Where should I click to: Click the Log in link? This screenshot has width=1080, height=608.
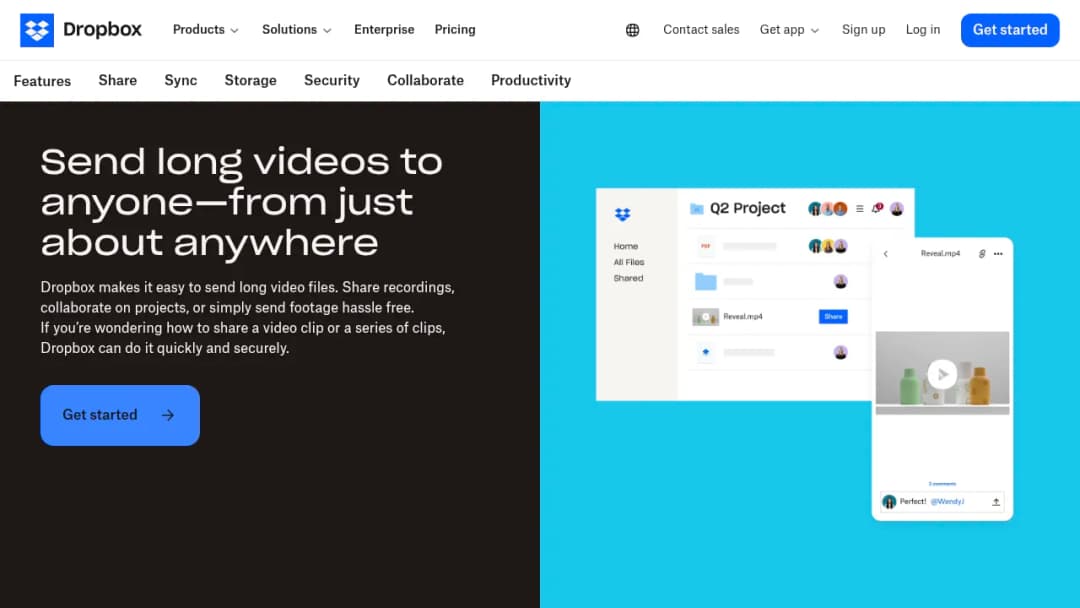click(922, 30)
